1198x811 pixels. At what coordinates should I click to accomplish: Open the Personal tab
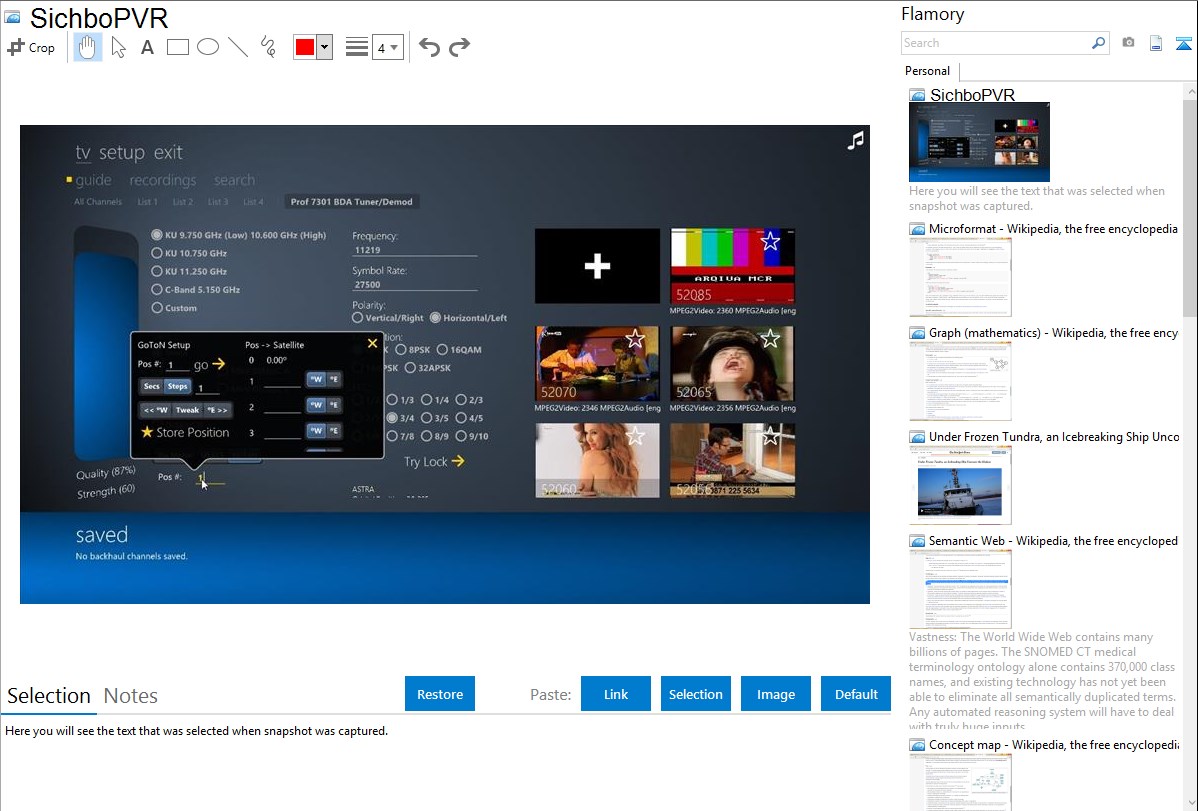click(927, 71)
